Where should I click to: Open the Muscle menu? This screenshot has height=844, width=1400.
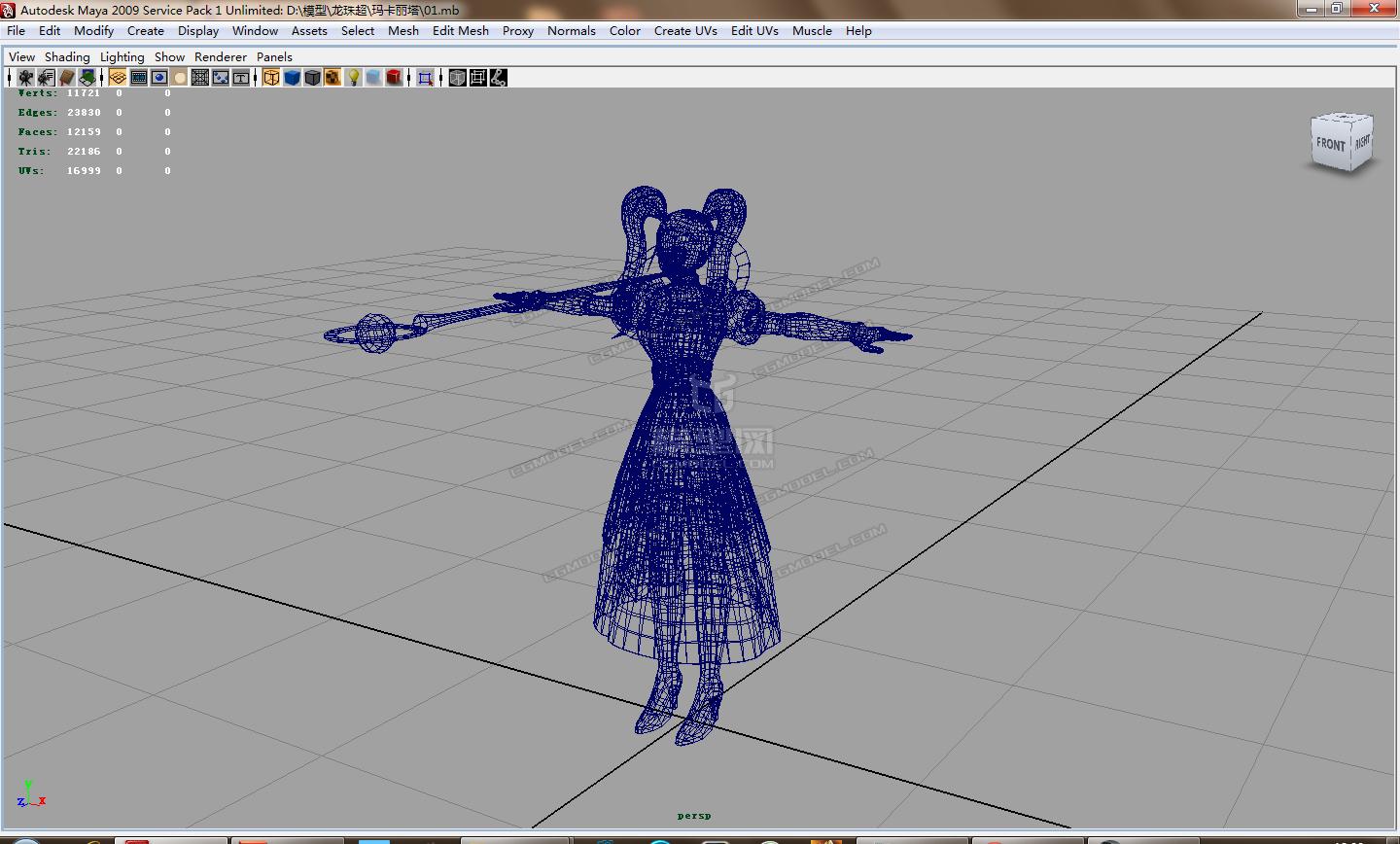[x=812, y=31]
